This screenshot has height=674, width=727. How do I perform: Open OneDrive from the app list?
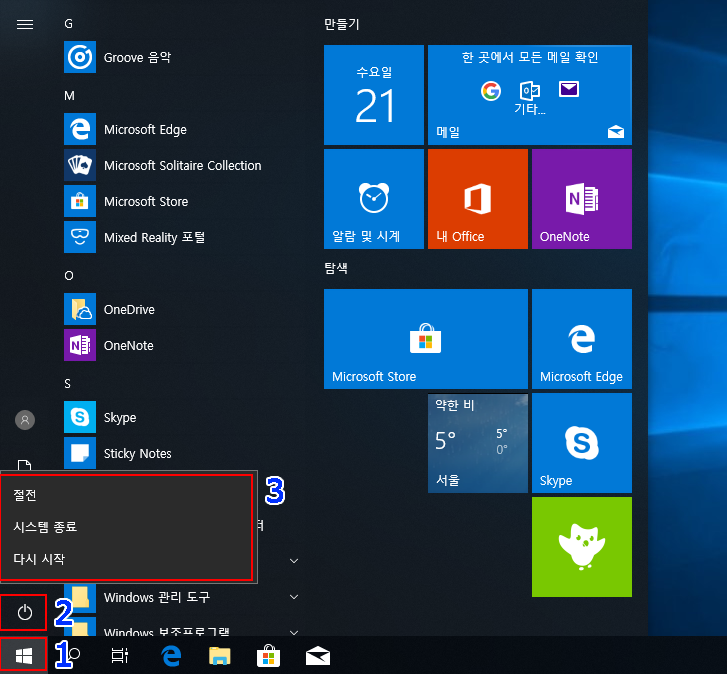point(129,310)
